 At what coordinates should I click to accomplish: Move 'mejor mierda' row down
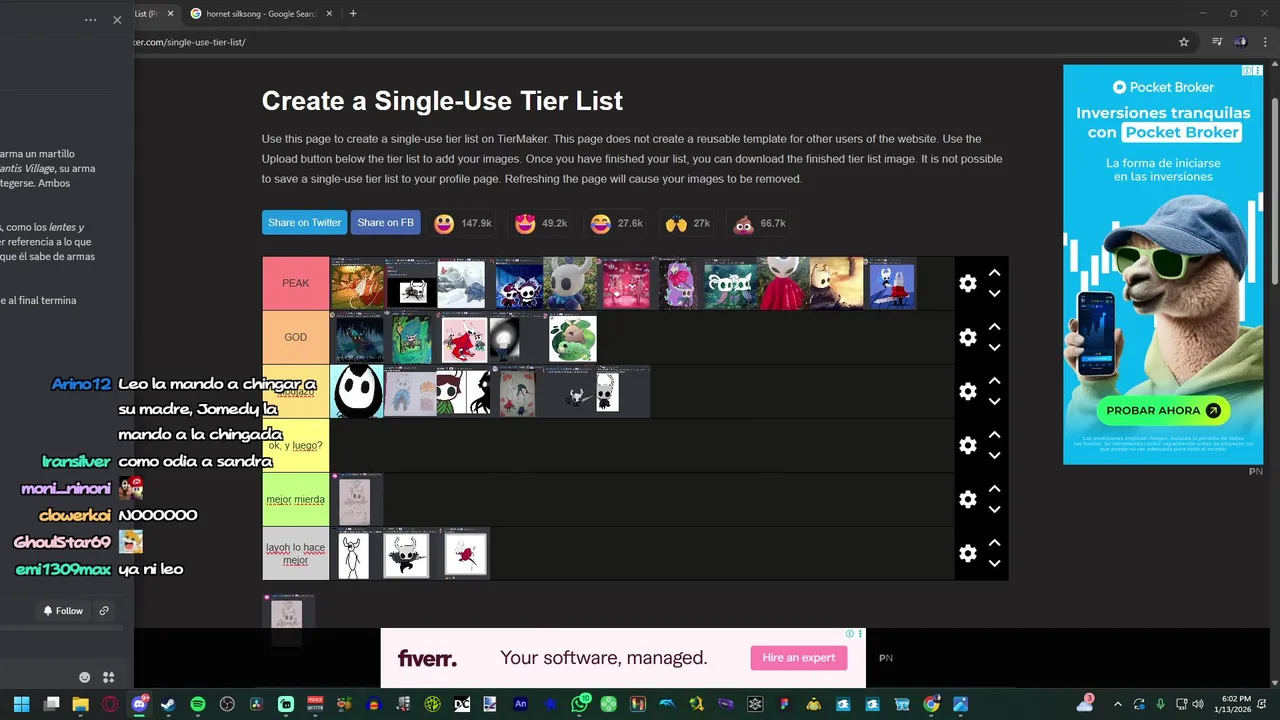pyautogui.click(x=994, y=510)
